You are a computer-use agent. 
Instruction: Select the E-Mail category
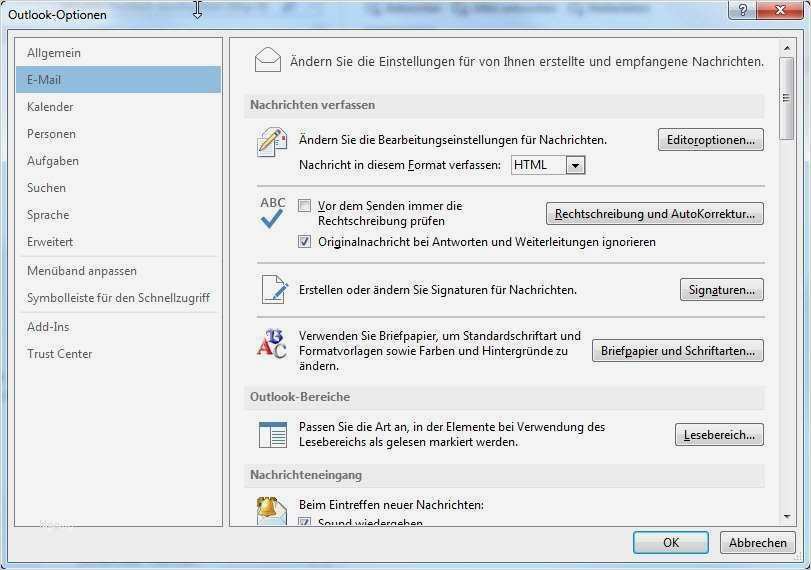point(118,80)
